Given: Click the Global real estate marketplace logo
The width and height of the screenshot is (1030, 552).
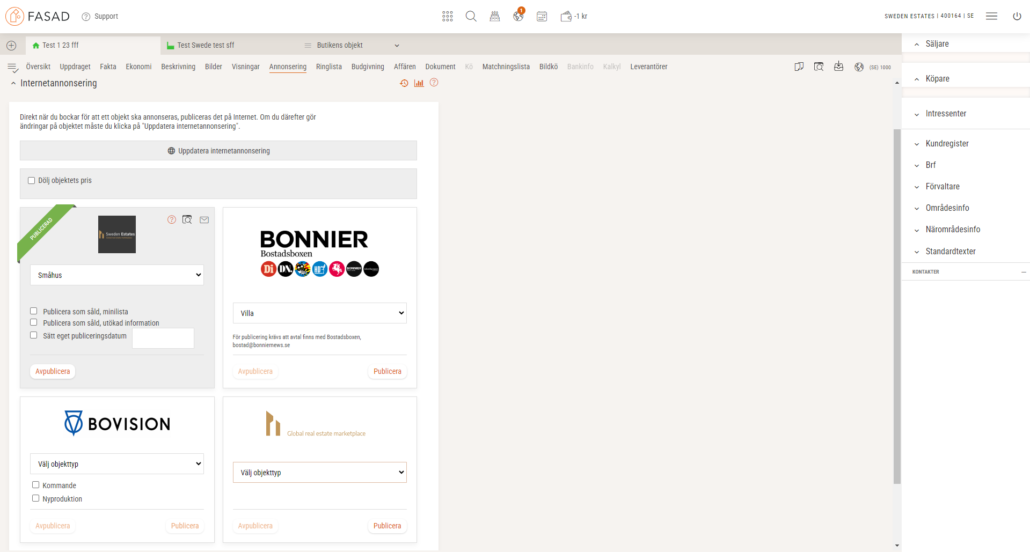Looking at the screenshot, I should (x=315, y=425).
